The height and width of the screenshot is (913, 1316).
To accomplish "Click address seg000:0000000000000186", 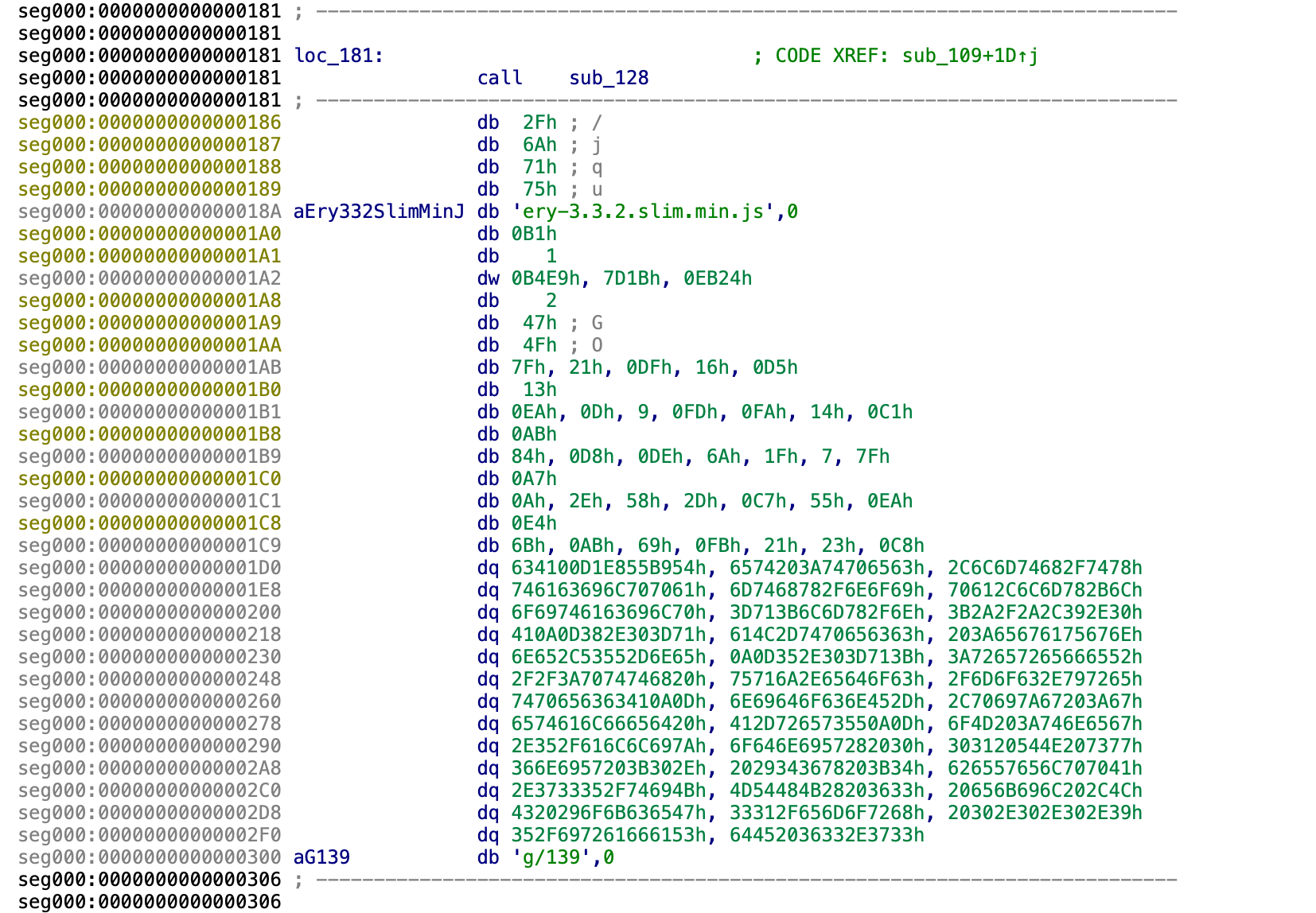I will tap(150, 122).
